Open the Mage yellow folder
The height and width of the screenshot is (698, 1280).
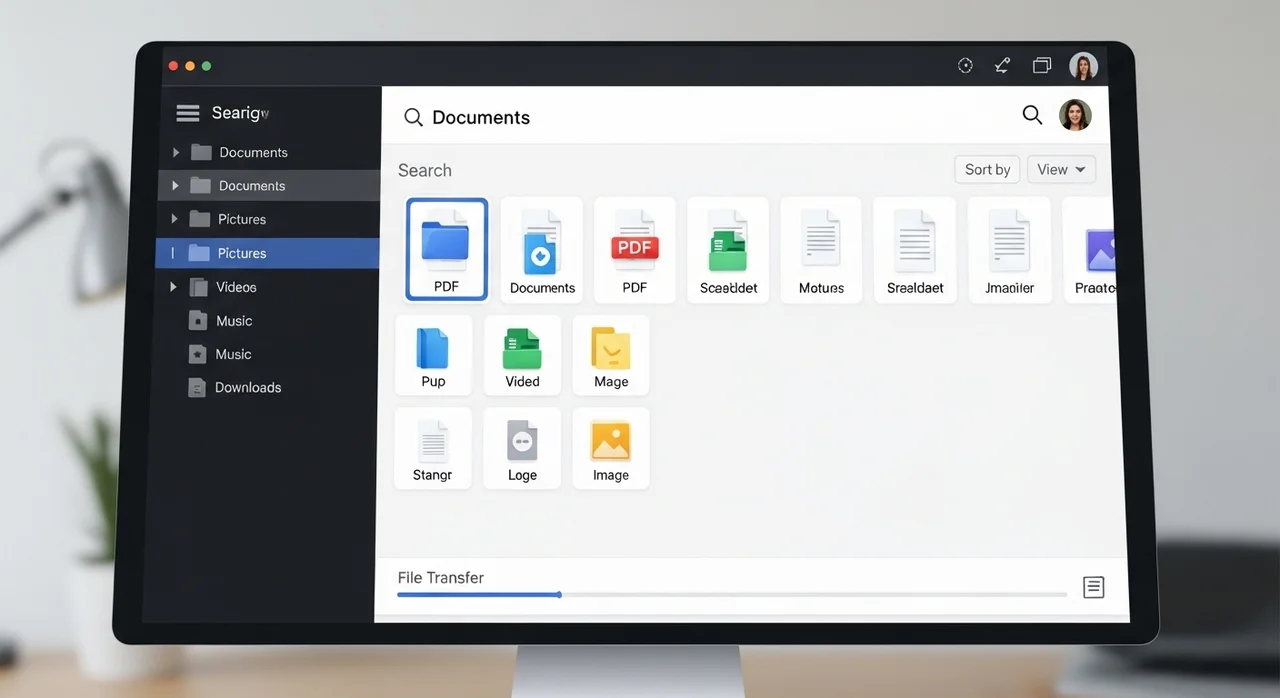coord(611,355)
